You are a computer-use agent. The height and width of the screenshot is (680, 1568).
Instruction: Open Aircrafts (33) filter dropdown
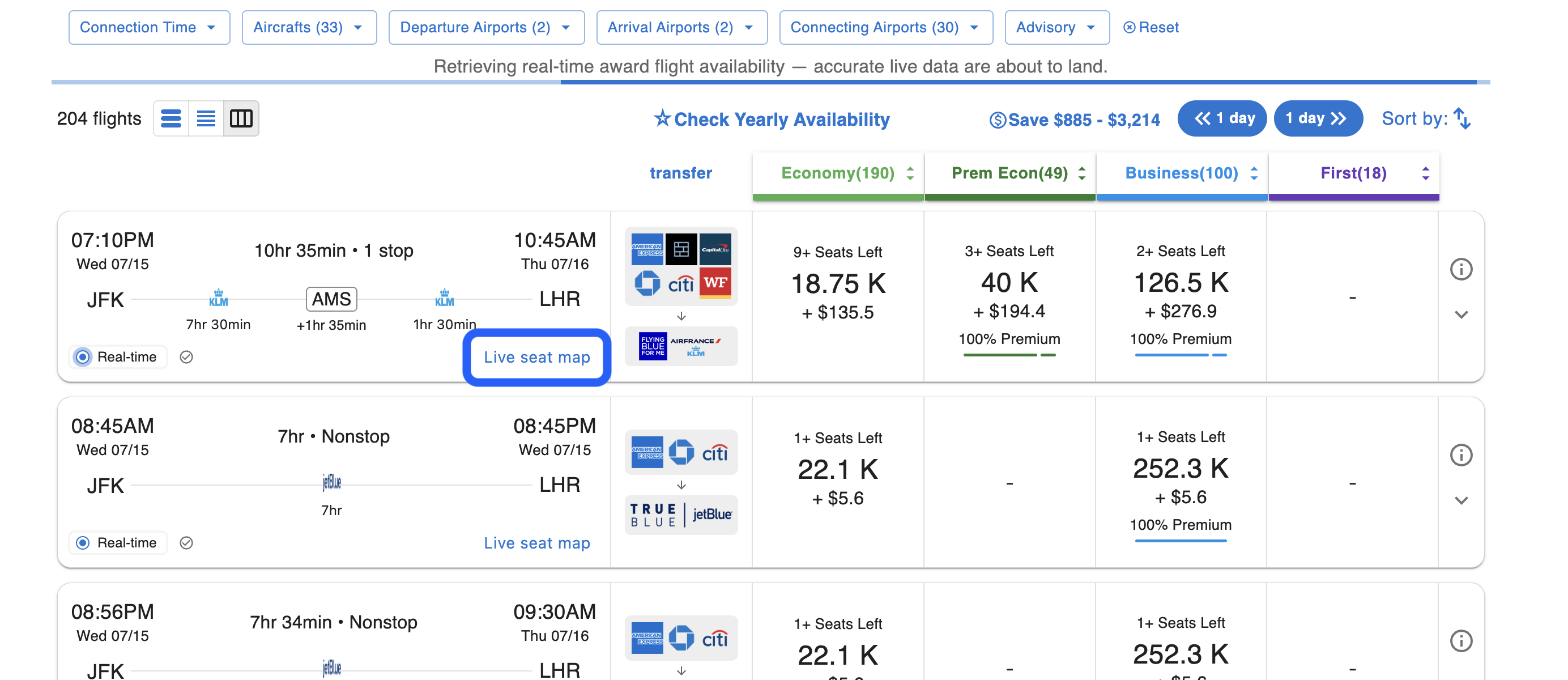click(309, 27)
